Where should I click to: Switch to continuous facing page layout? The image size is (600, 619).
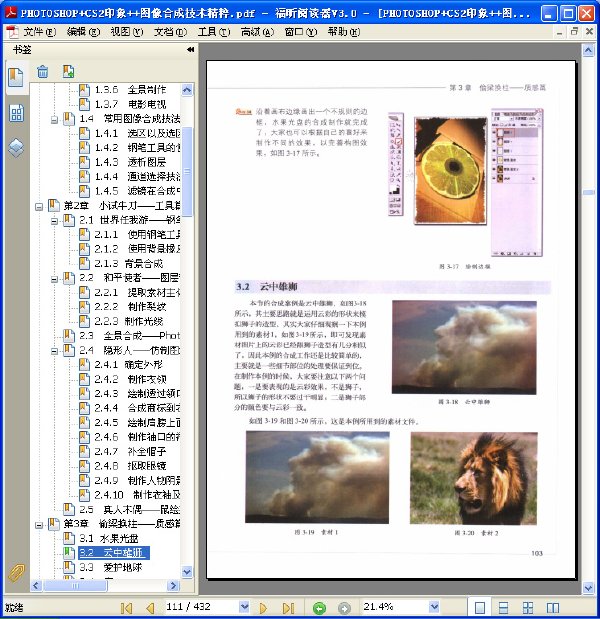(x=528, y=608)
